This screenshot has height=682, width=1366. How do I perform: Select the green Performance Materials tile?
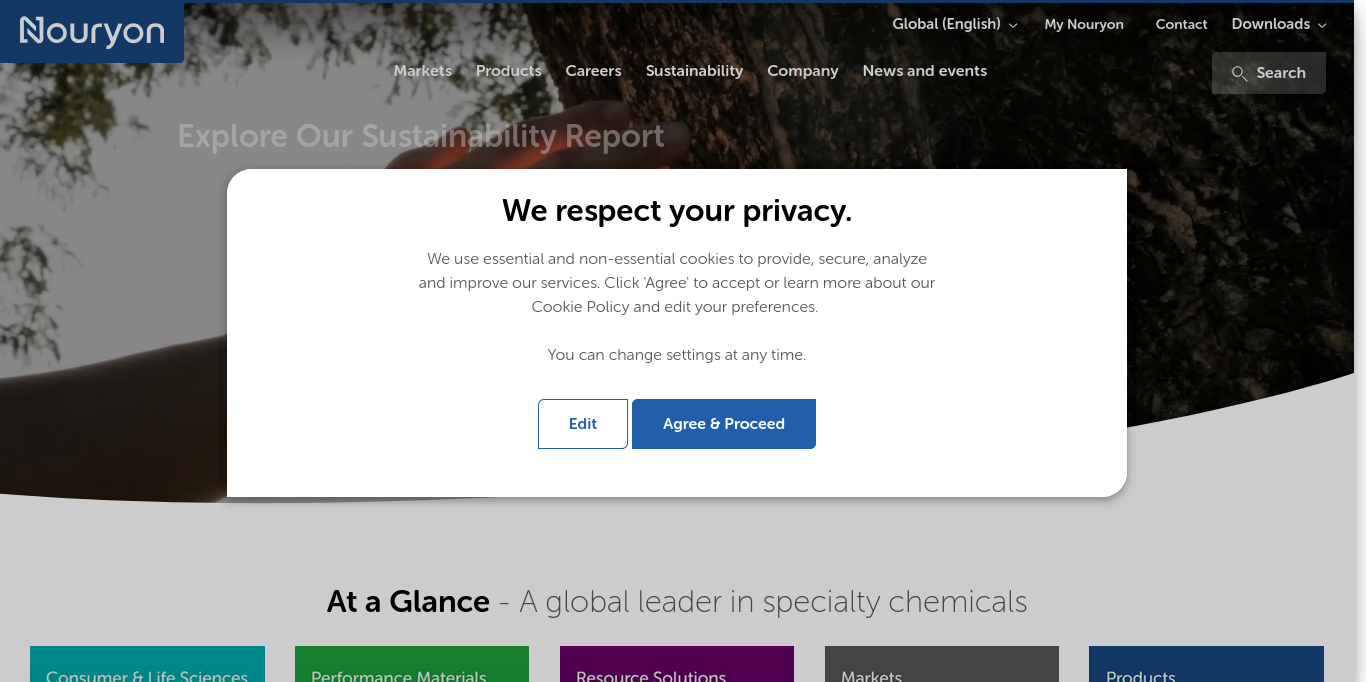pyautogui.click(x=412, y=664)
